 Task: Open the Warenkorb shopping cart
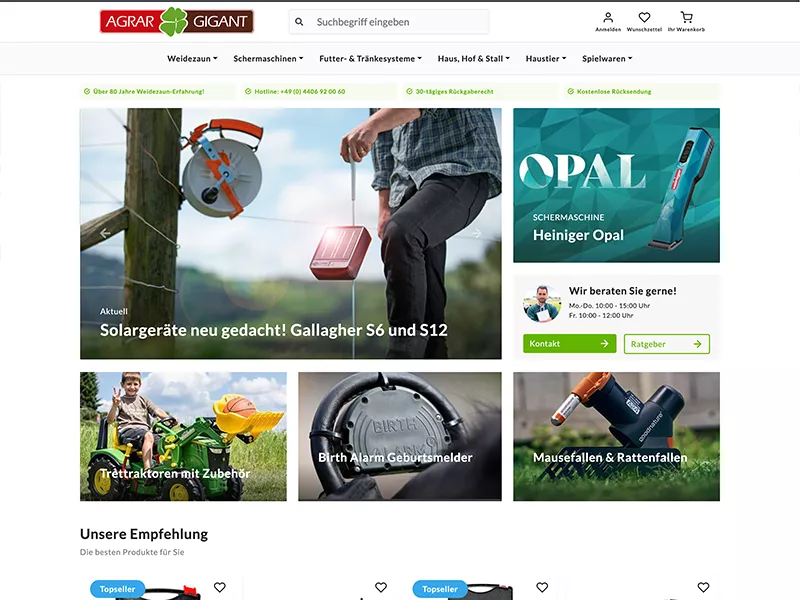pyautogui.click(x=686, y=18)
